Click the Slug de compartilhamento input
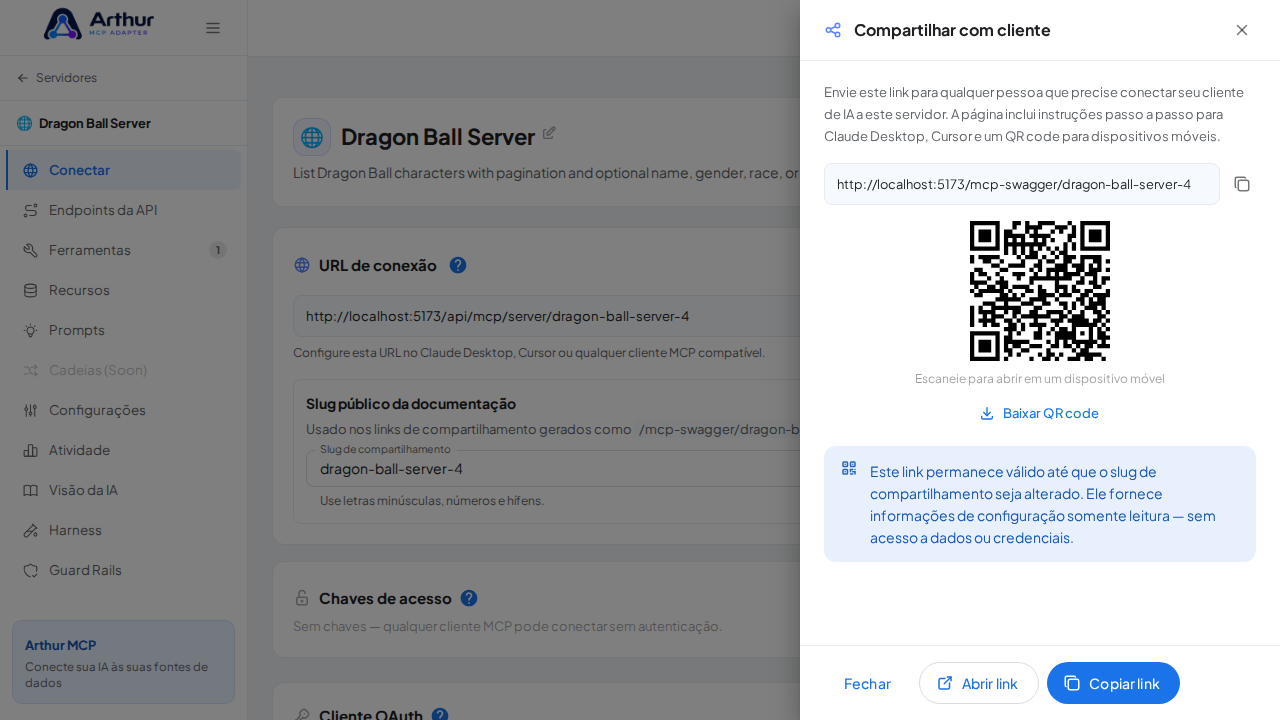This screenshot has width=1280, height=720. pyautogui.click(x=553, y=468)
